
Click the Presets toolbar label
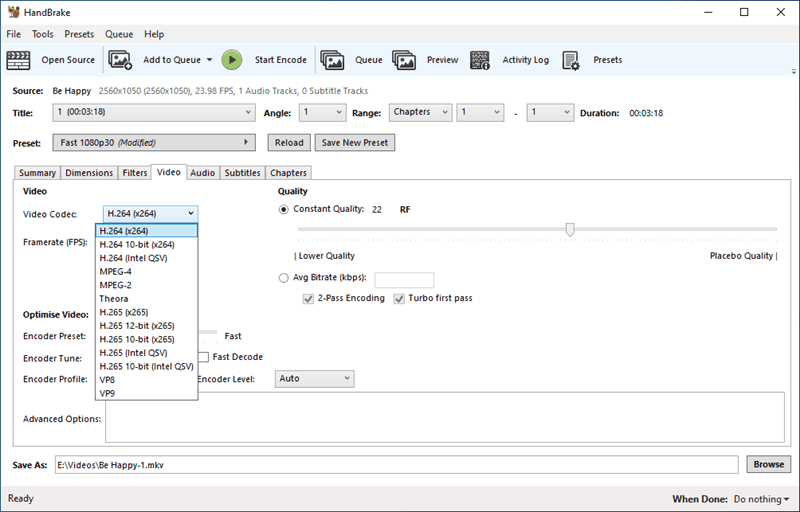tap(607, 60)
